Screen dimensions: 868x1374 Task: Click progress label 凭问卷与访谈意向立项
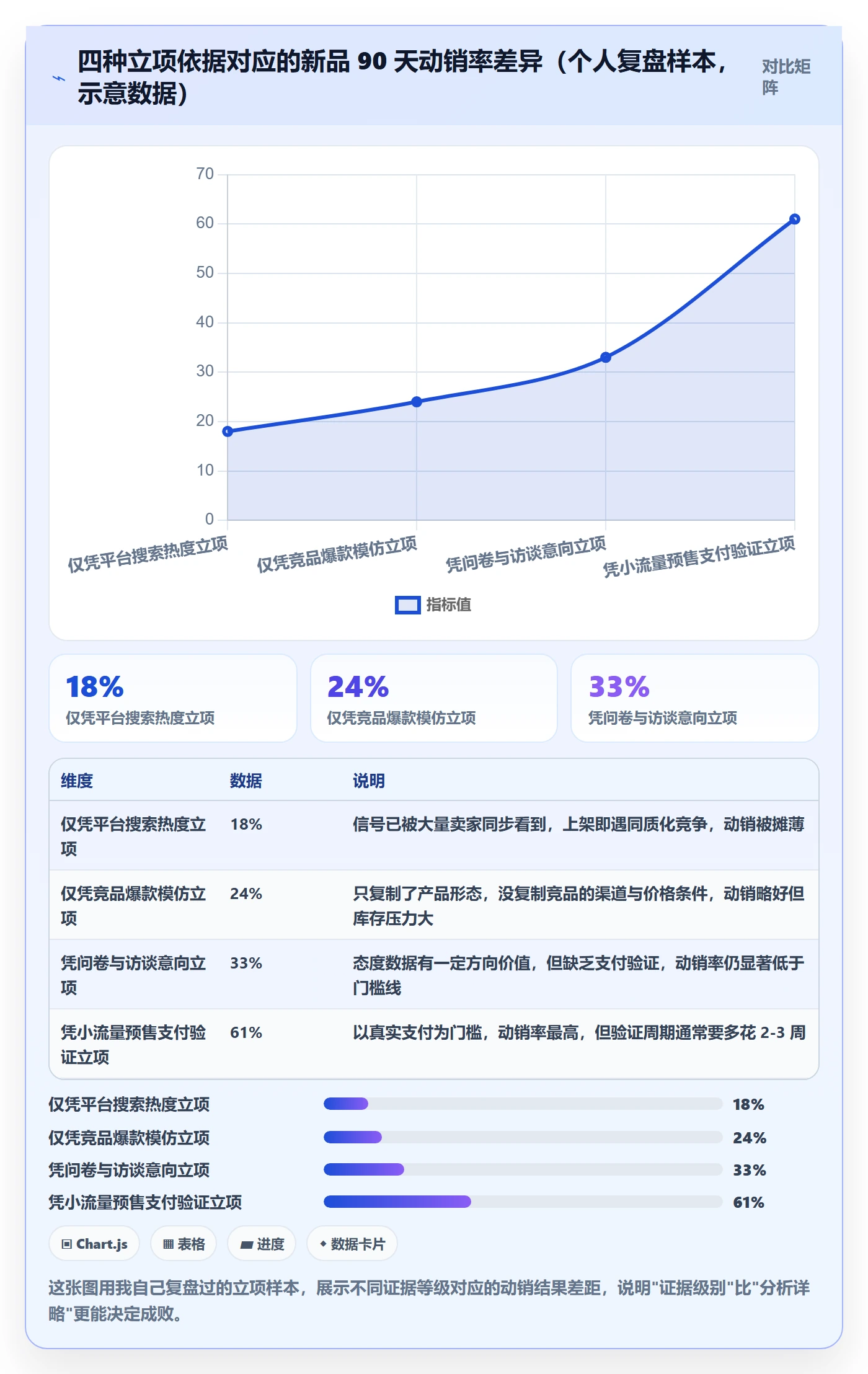pyautogui.click(x=129, y=1170)
